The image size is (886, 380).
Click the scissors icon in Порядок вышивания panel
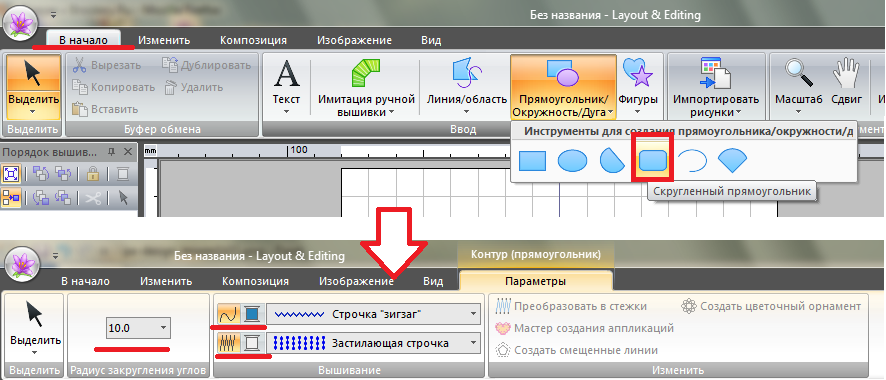[93, 198]
